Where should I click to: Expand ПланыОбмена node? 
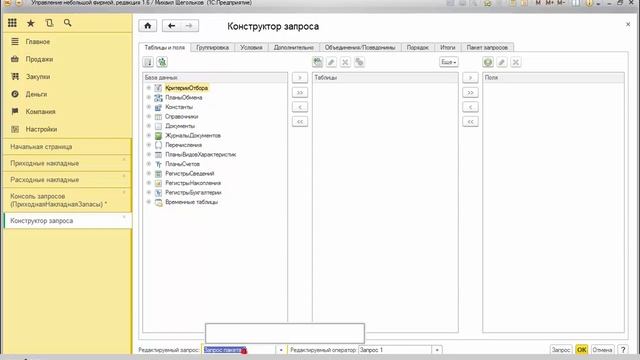click(x=149, y=98)
